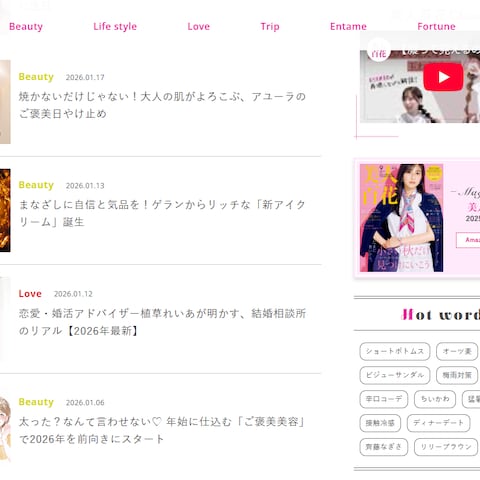Select Beauty tag dated 2026.01.06
Screen dimensions: 480x480
[x=36, y=402]
